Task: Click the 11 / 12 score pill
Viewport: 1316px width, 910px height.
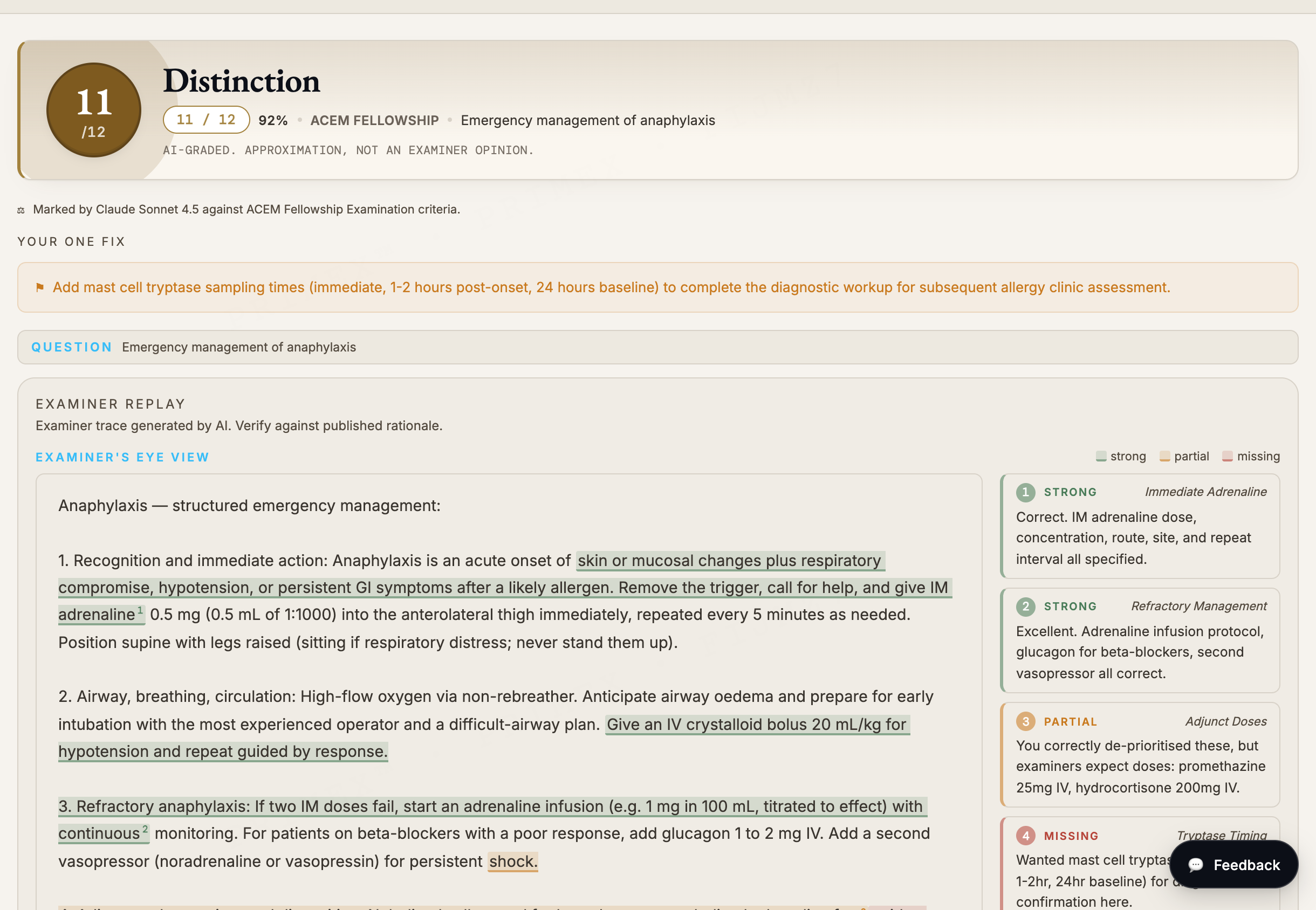Action: pyautogui.click(x=206, y=120)
